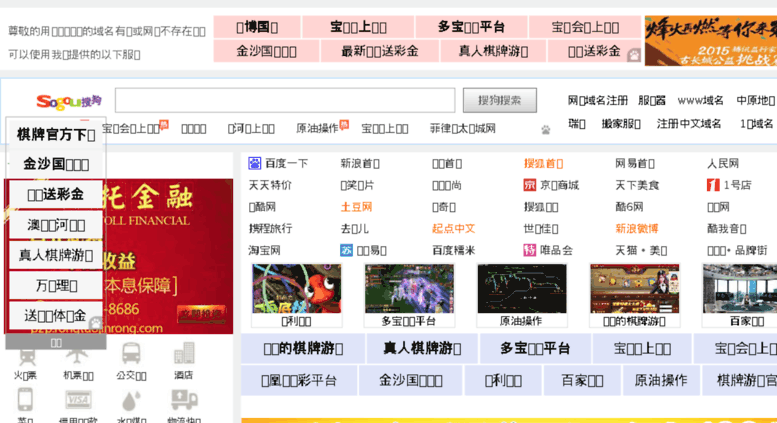The image size is (777, 423).
Task: Click the 最新 送彩金 pink banner link
Action: click(380, 51)
